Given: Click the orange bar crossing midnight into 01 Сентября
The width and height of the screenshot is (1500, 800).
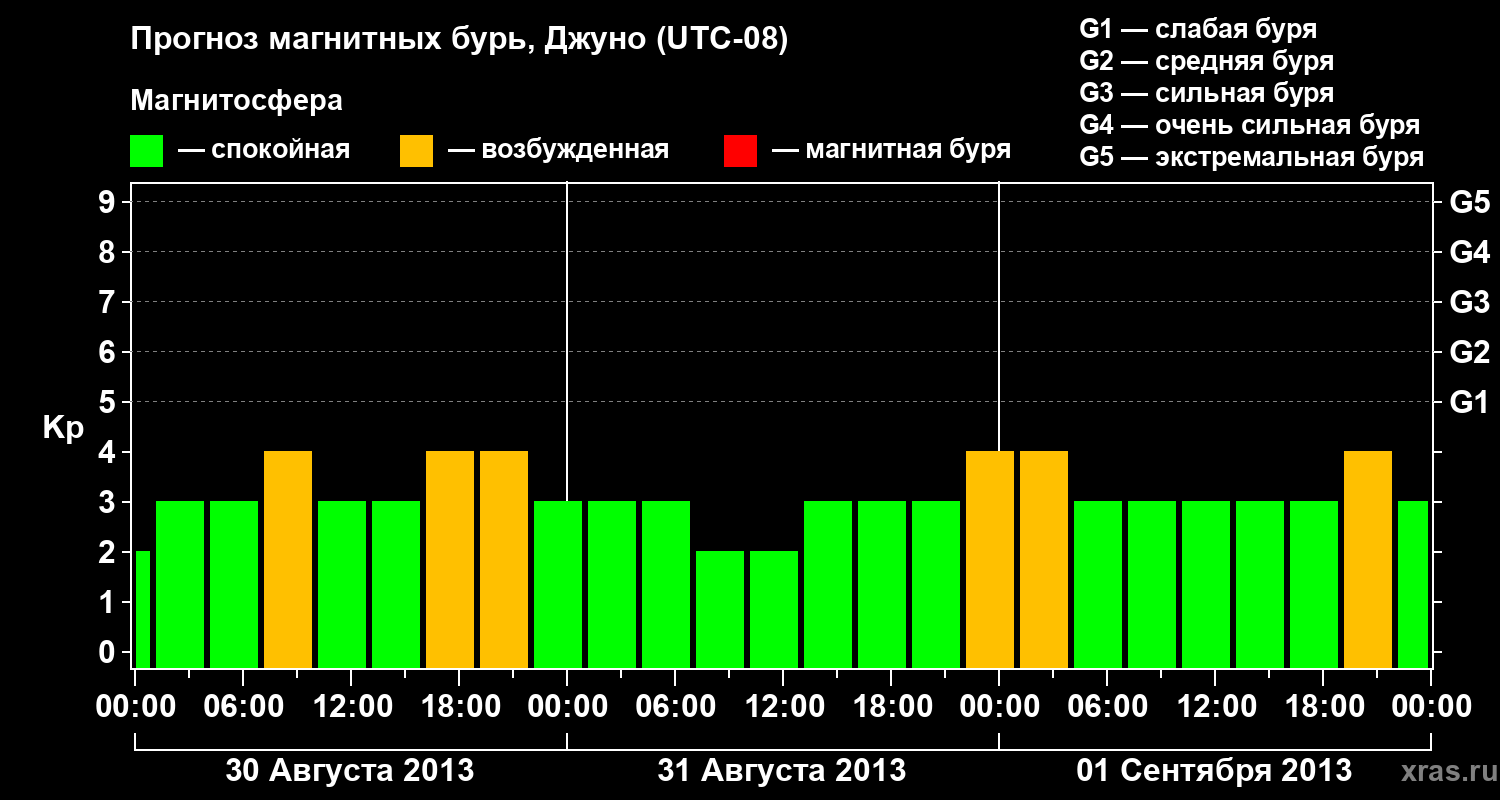Looking at the screenshot, I should [990, 560].
